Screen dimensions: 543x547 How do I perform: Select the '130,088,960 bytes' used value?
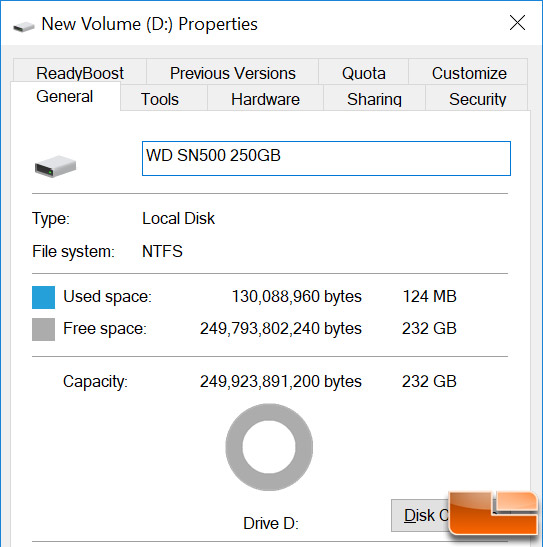point(297,297)
